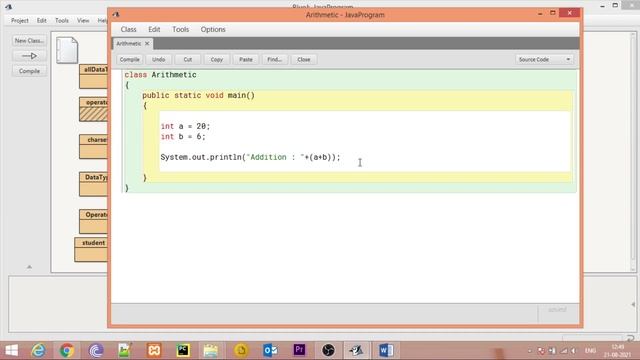Click the 'int a = 20;' line

185,127
